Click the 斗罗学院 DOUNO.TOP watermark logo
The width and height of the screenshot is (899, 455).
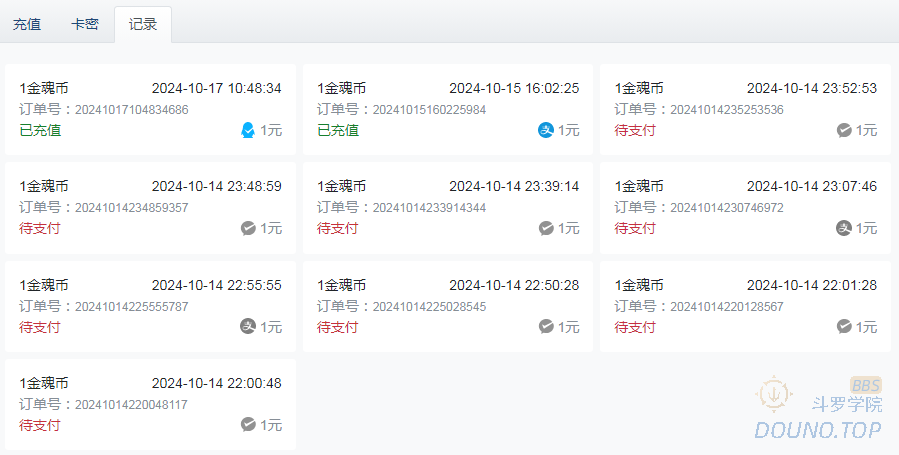pyautogui.click(x=818, y=410)
